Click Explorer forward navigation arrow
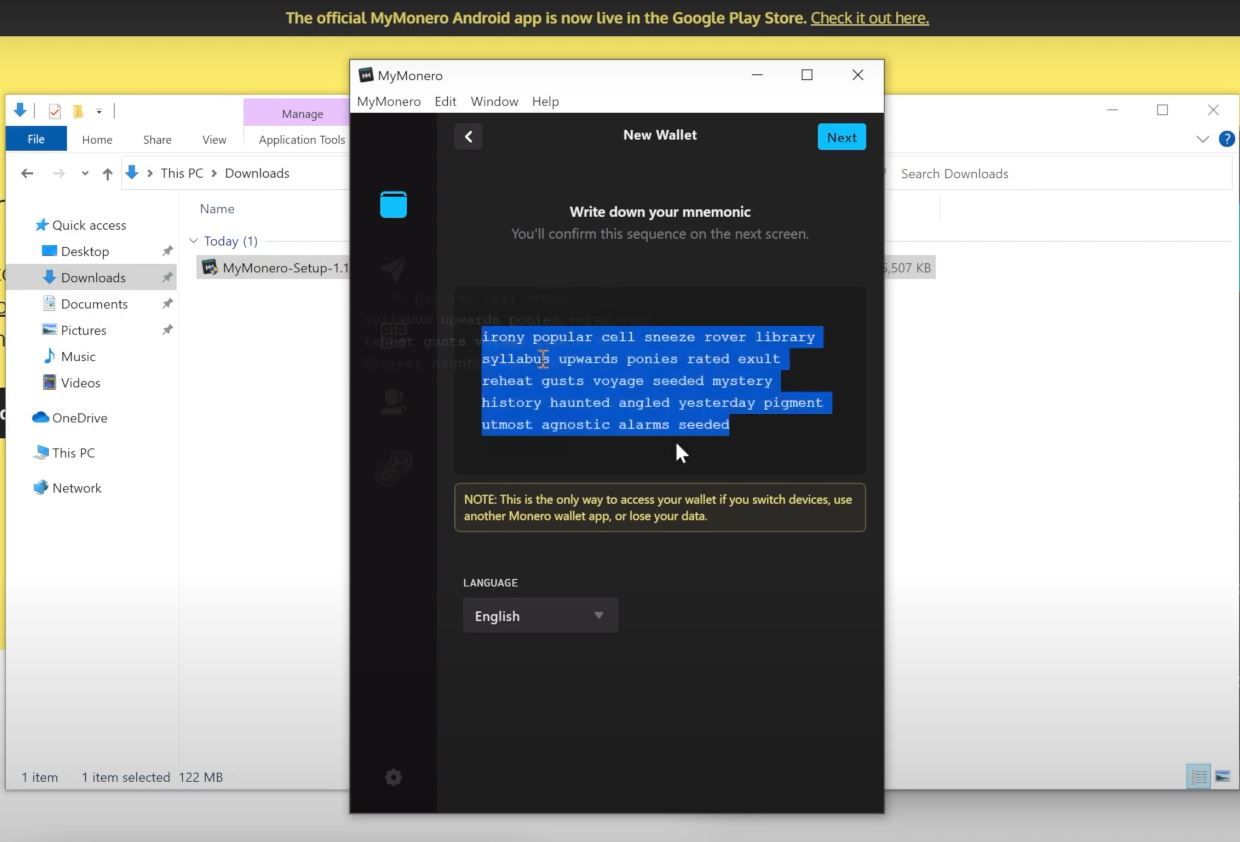The width and height of the screenshot is (1240, 842). point(59,173)
